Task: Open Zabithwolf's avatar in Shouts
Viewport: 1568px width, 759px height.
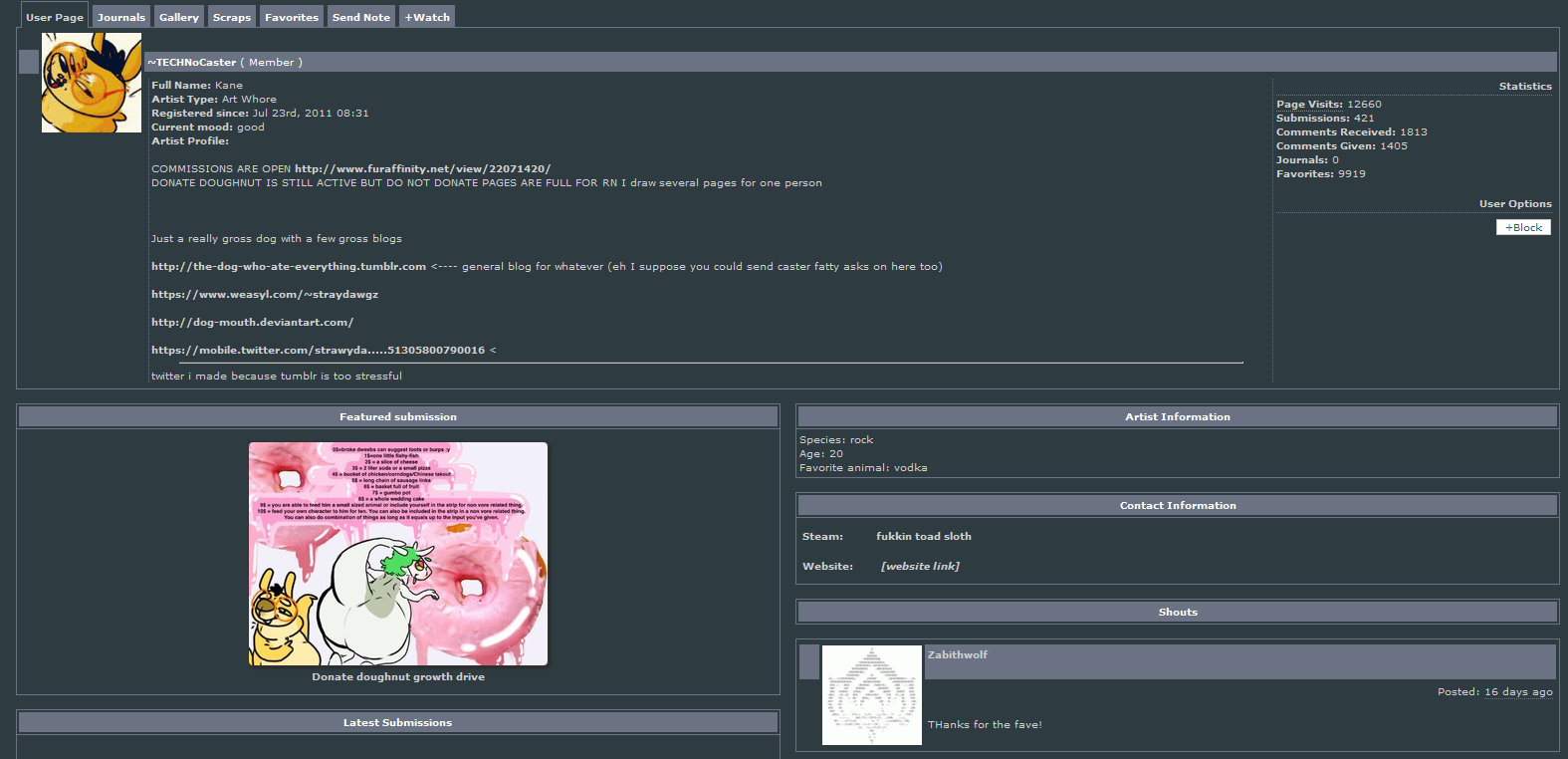Action: point(872,695)
